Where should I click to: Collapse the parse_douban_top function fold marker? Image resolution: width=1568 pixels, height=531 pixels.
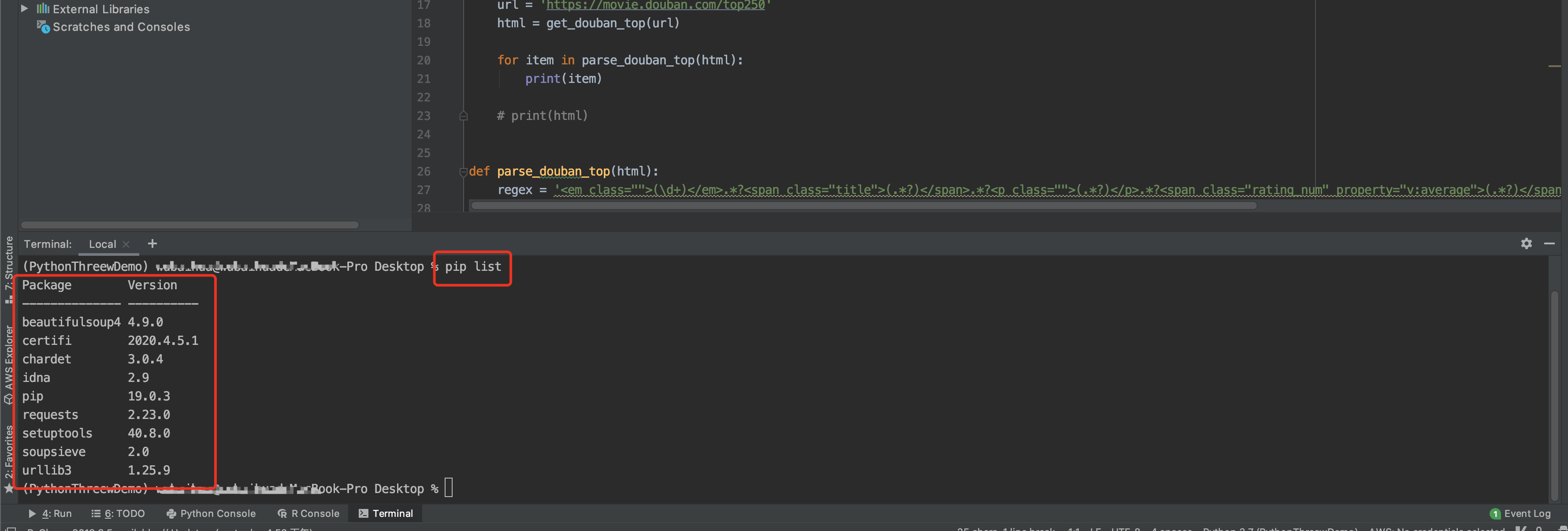click(x=463, y=171)
